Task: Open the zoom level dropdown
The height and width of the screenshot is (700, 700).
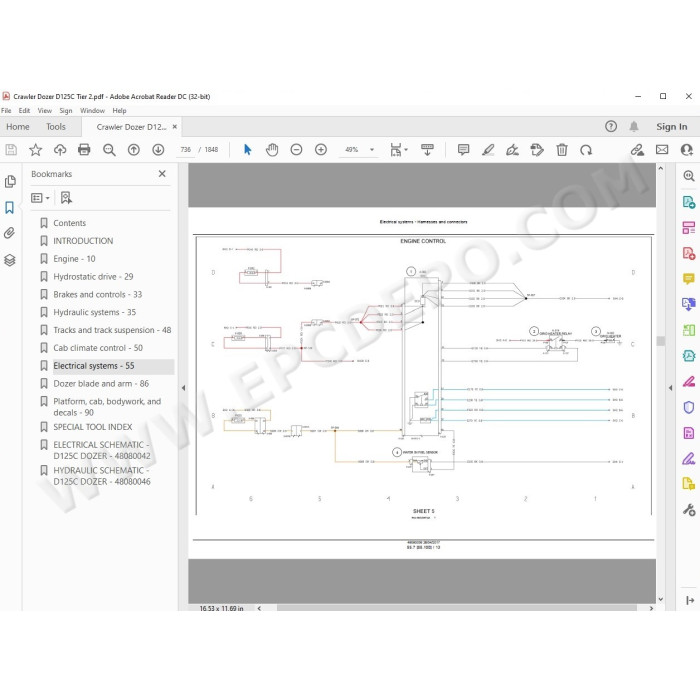Action: click(371, 150)
